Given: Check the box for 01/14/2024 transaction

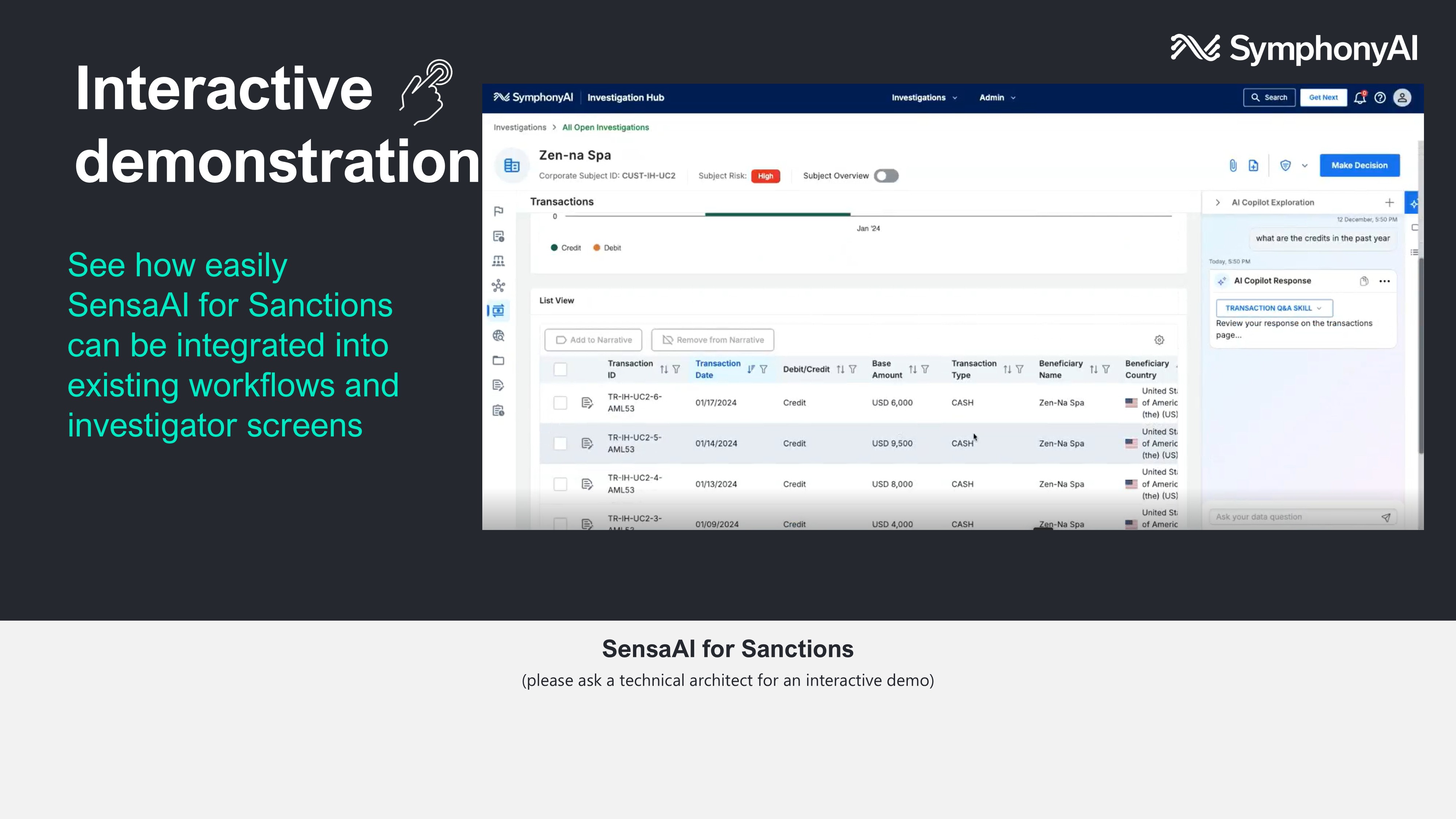Looking at the screenshot, I should pos(560,444).
